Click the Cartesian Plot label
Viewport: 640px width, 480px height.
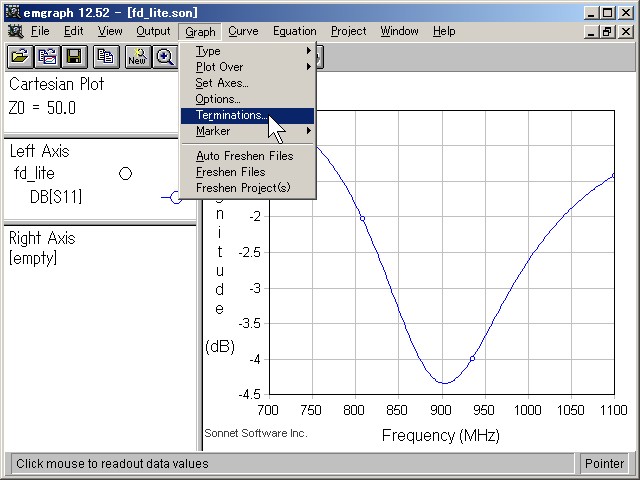tap(57, 84)
